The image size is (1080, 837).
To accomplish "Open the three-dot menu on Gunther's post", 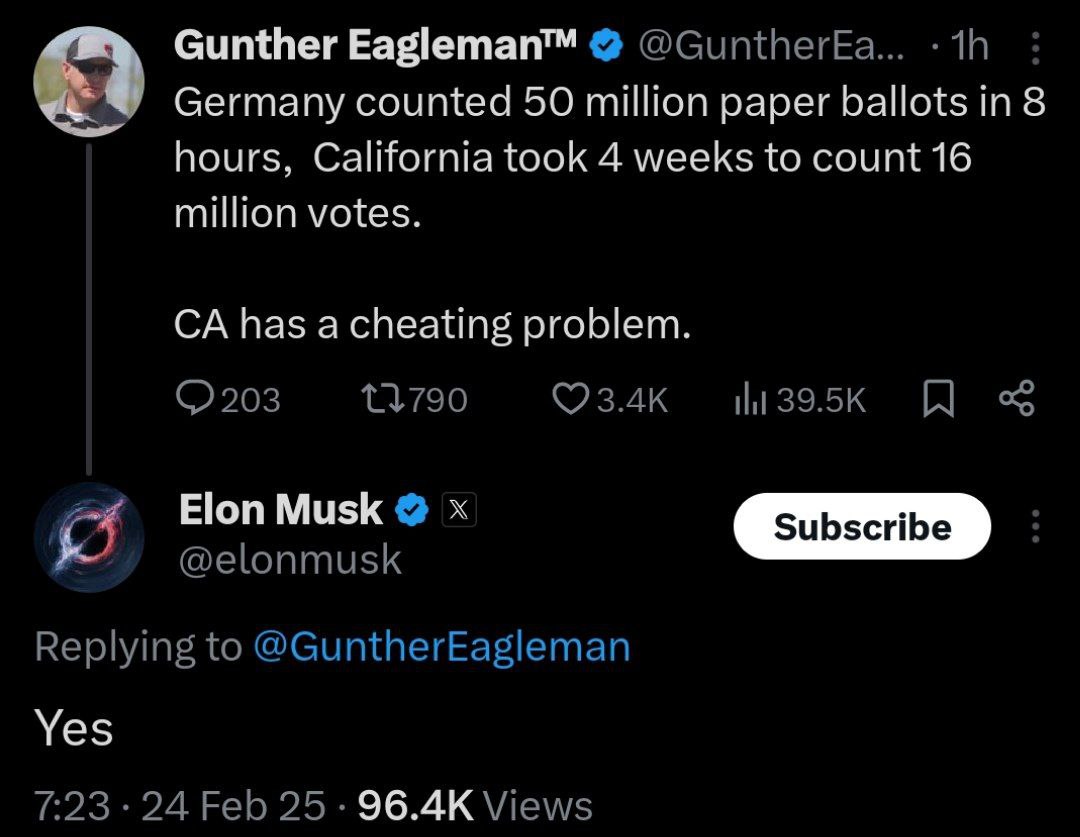I will [1035, 47].
